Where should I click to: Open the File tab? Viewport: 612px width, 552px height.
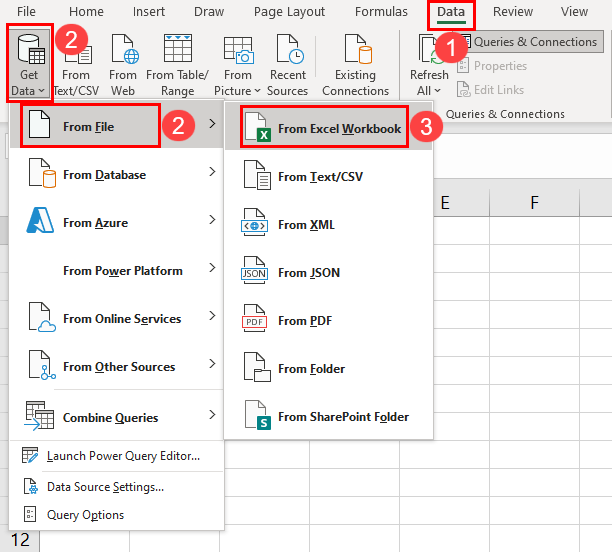tap(26, 12)
